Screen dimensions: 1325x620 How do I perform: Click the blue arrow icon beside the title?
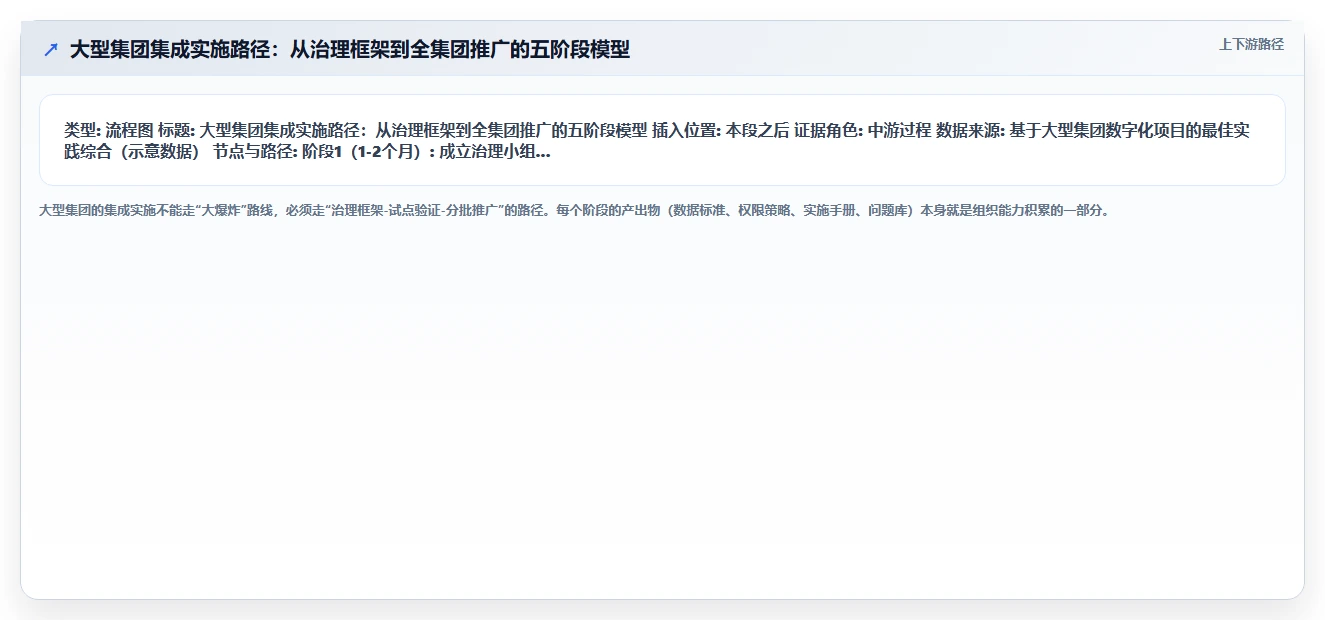click(x=51, y=49)
